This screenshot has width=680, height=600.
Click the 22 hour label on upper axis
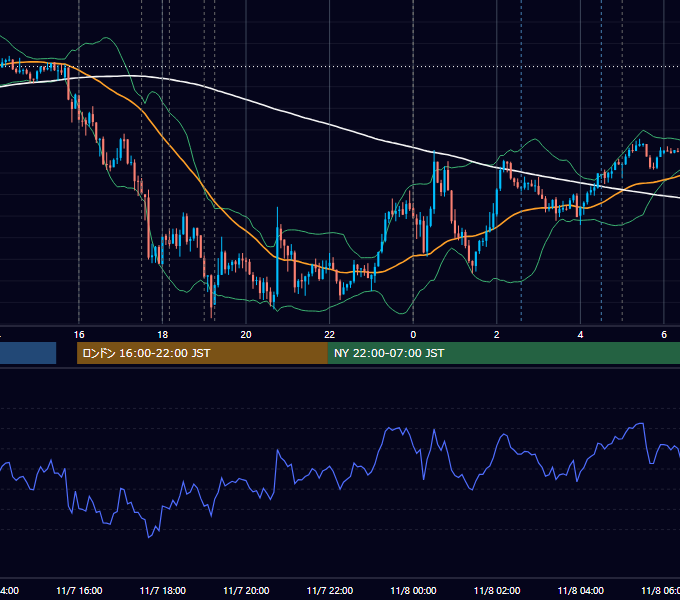pos(330,335)
